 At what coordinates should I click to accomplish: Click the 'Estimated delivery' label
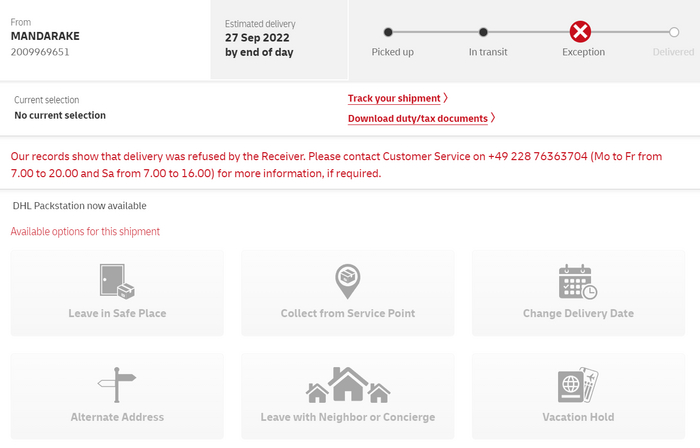[x=260, y=24]
